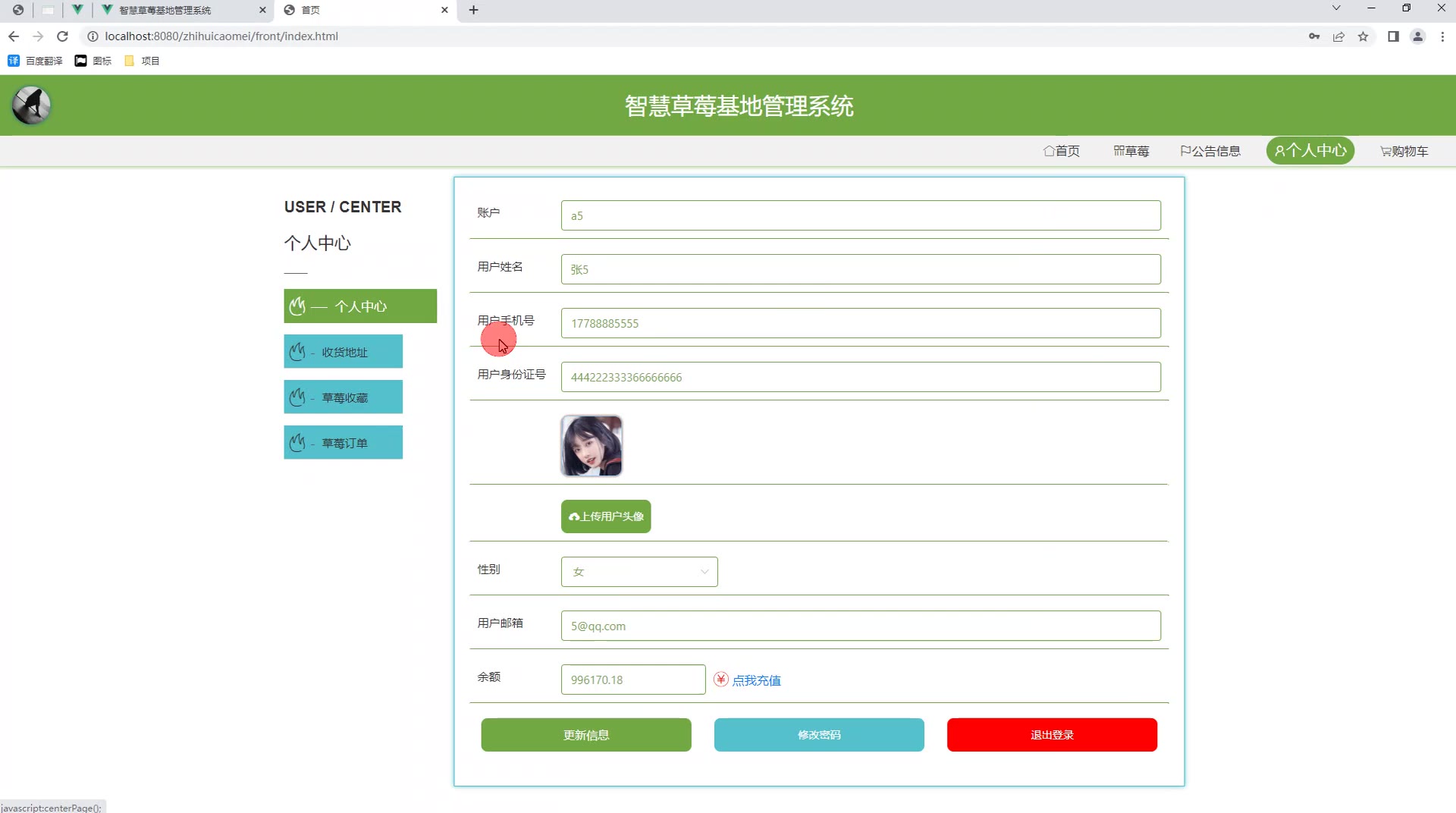The image size is (1456, 813).
Task: Click the 用户邮箱 input field
Action: pos(861,626)
